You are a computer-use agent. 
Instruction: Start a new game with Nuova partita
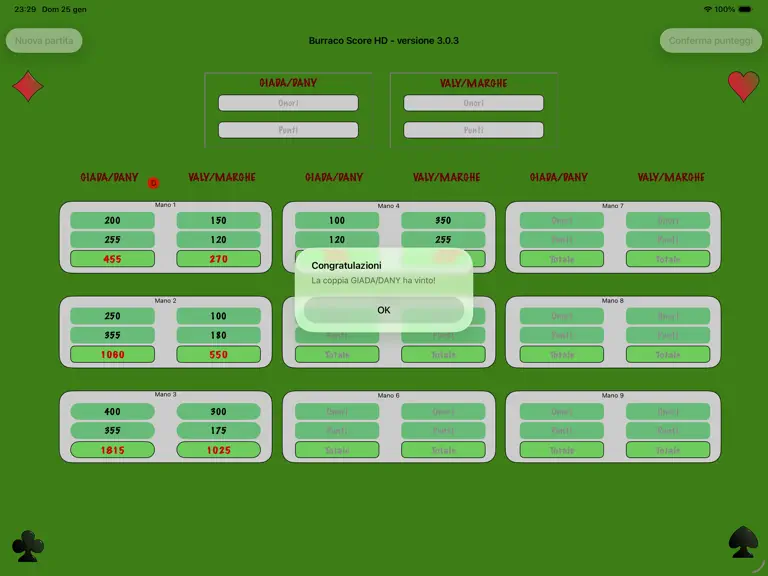tap(44, 41)
